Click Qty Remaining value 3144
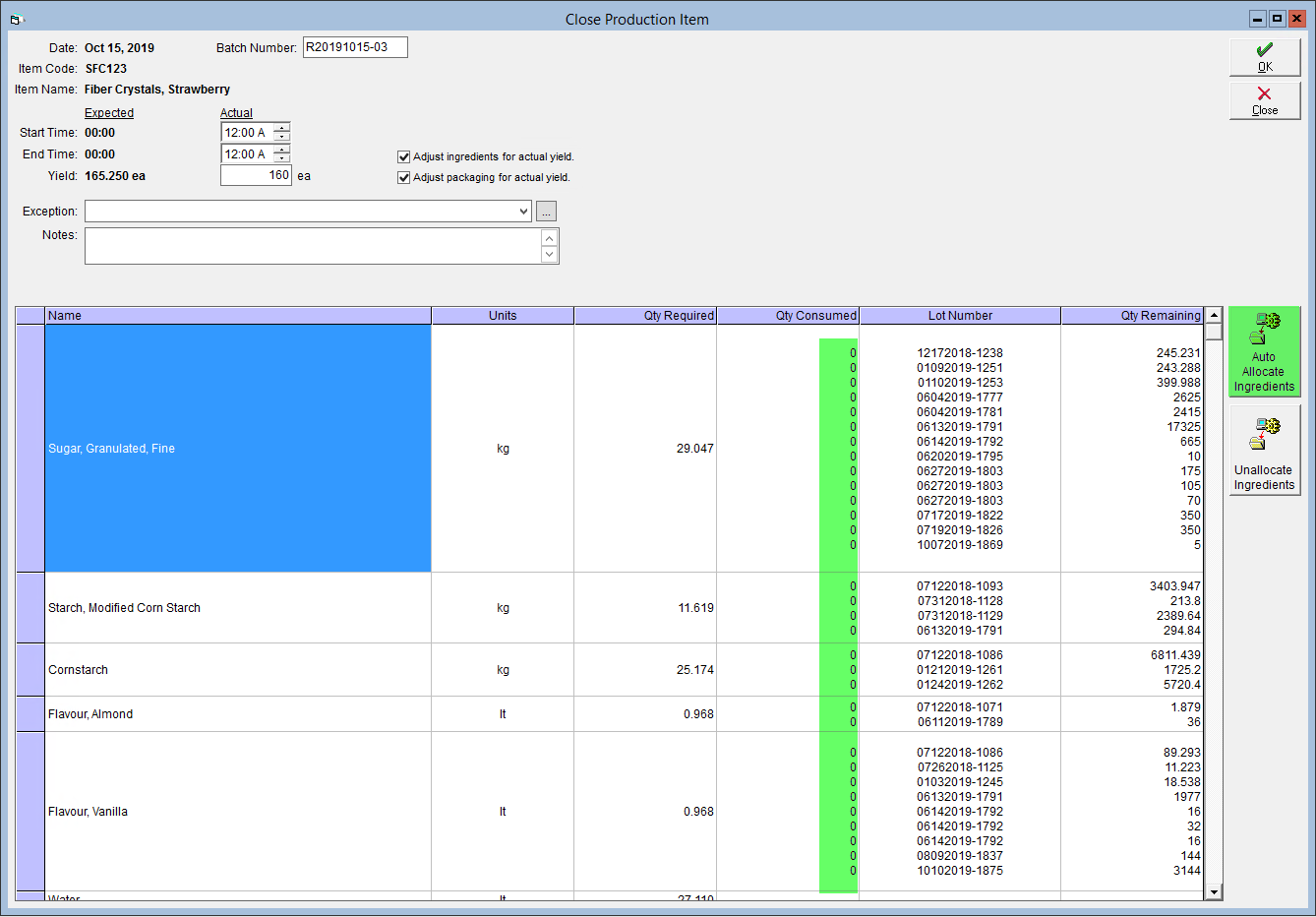 coord(1186,871)
